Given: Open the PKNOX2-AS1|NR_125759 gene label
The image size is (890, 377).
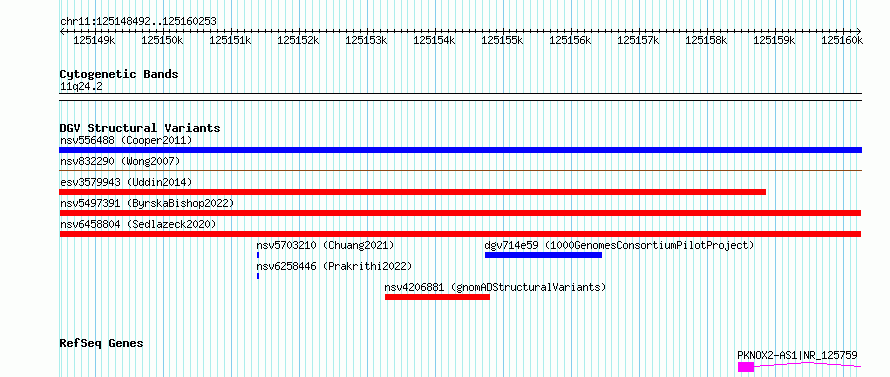Looking at the screenshot, I should point(797,355).
